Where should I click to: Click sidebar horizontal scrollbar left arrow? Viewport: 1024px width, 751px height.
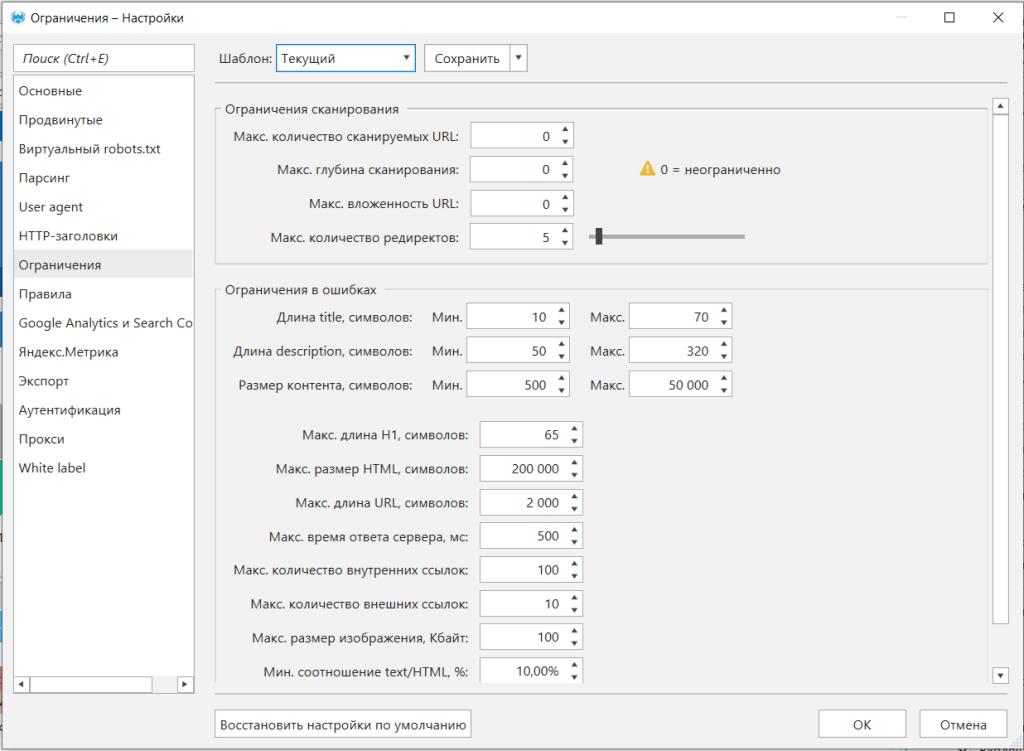22,684
